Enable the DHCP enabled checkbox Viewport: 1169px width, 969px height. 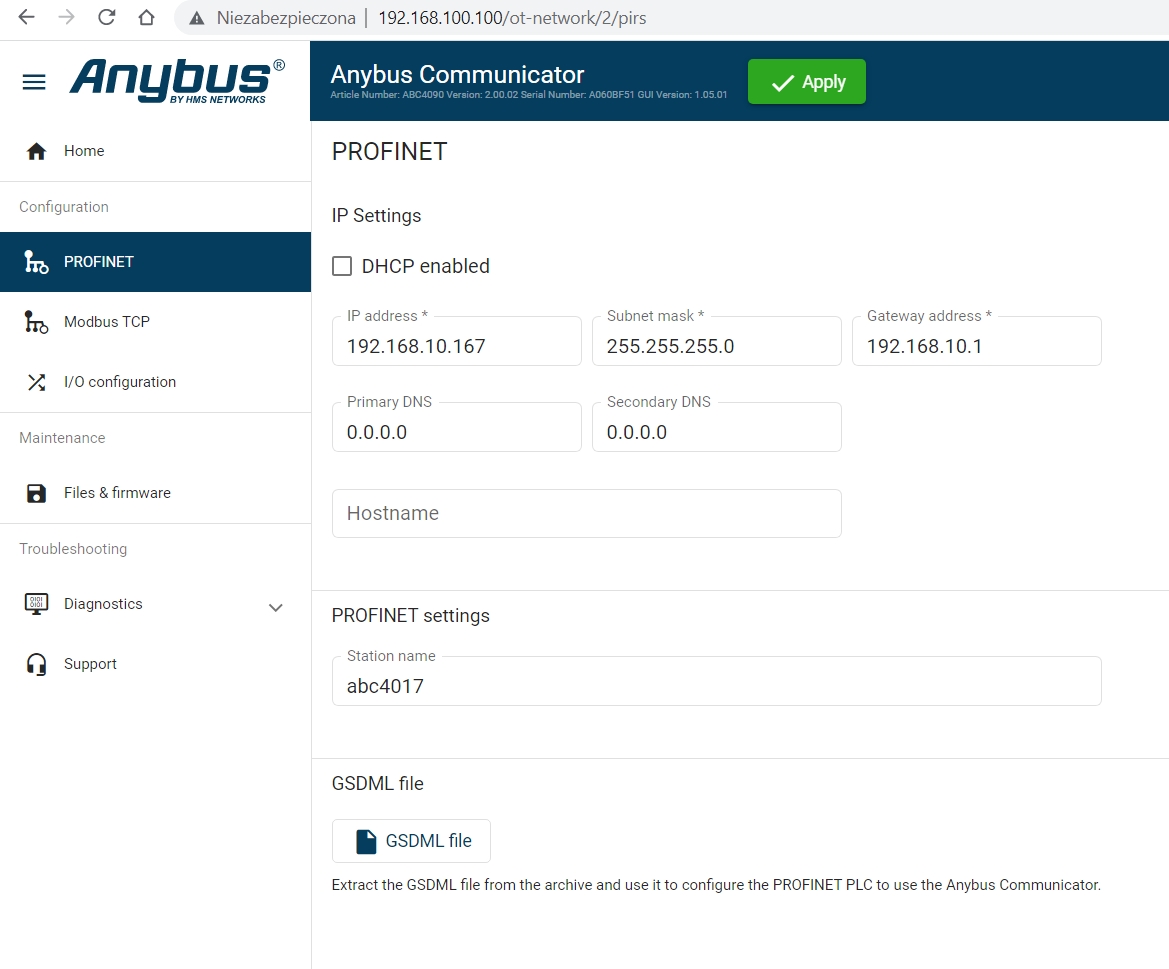pos(341,266)
